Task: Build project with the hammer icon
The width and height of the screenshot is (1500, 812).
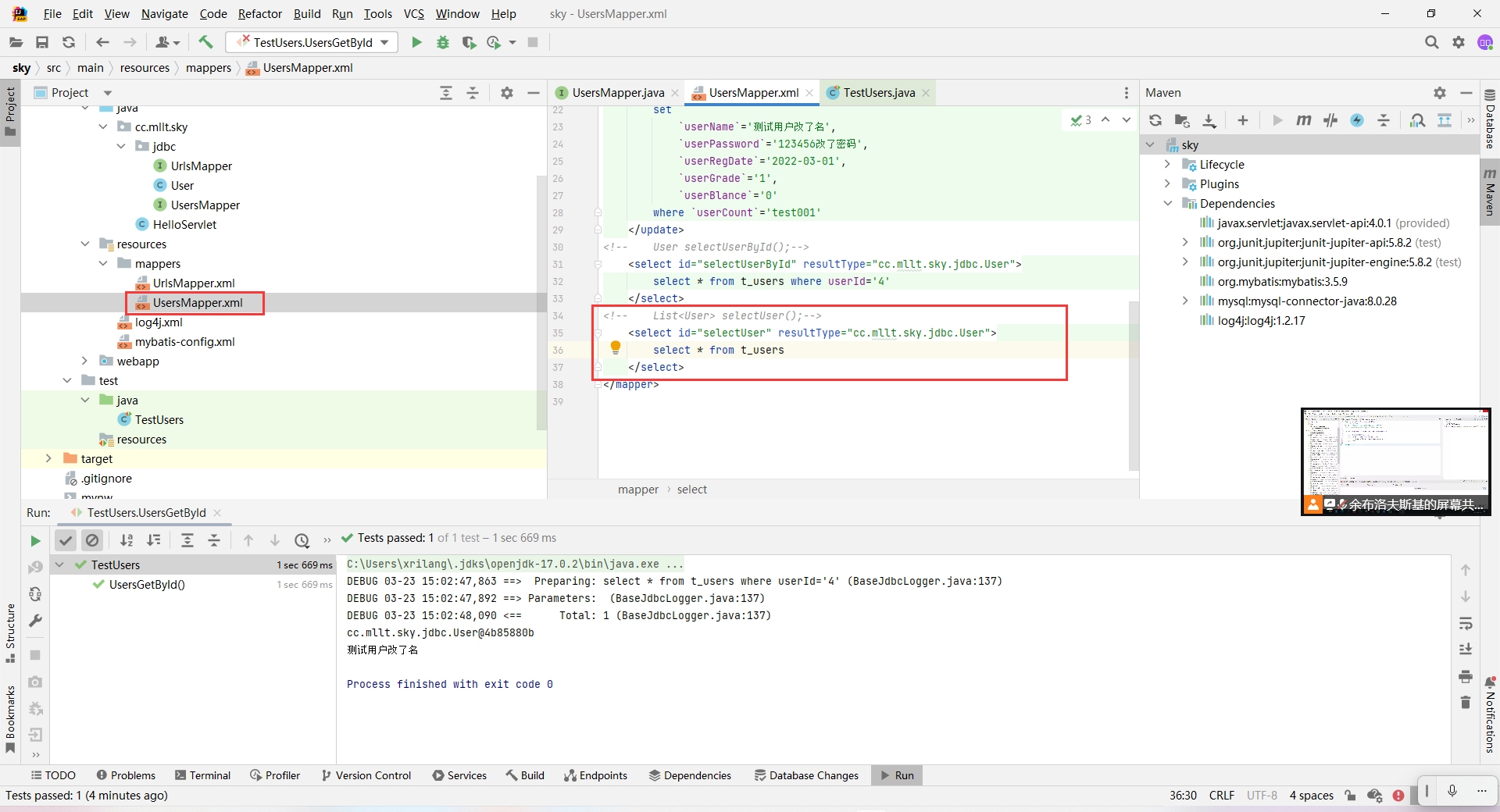Action: [x=205, y=42]
